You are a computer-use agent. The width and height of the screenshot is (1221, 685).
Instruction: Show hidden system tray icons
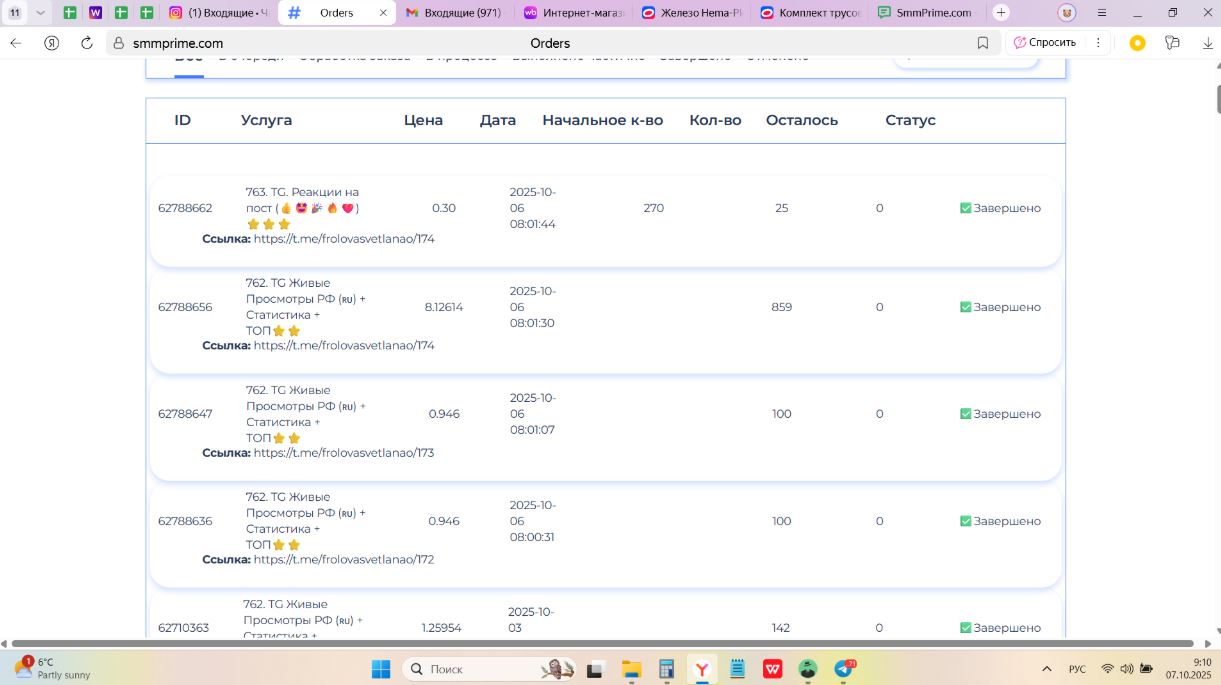[x=1047, y=669]
